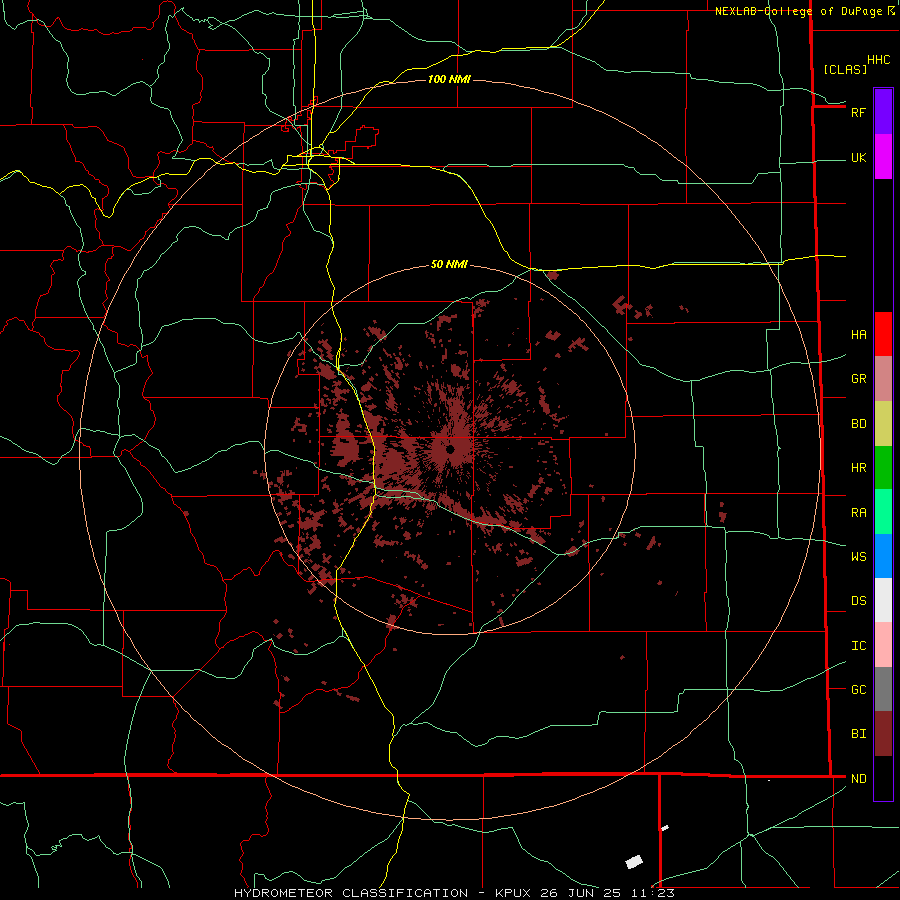The height and width of the screenshot is (900, 900).
Task: Select the GR salmon legend swatch
Action: 883,379
